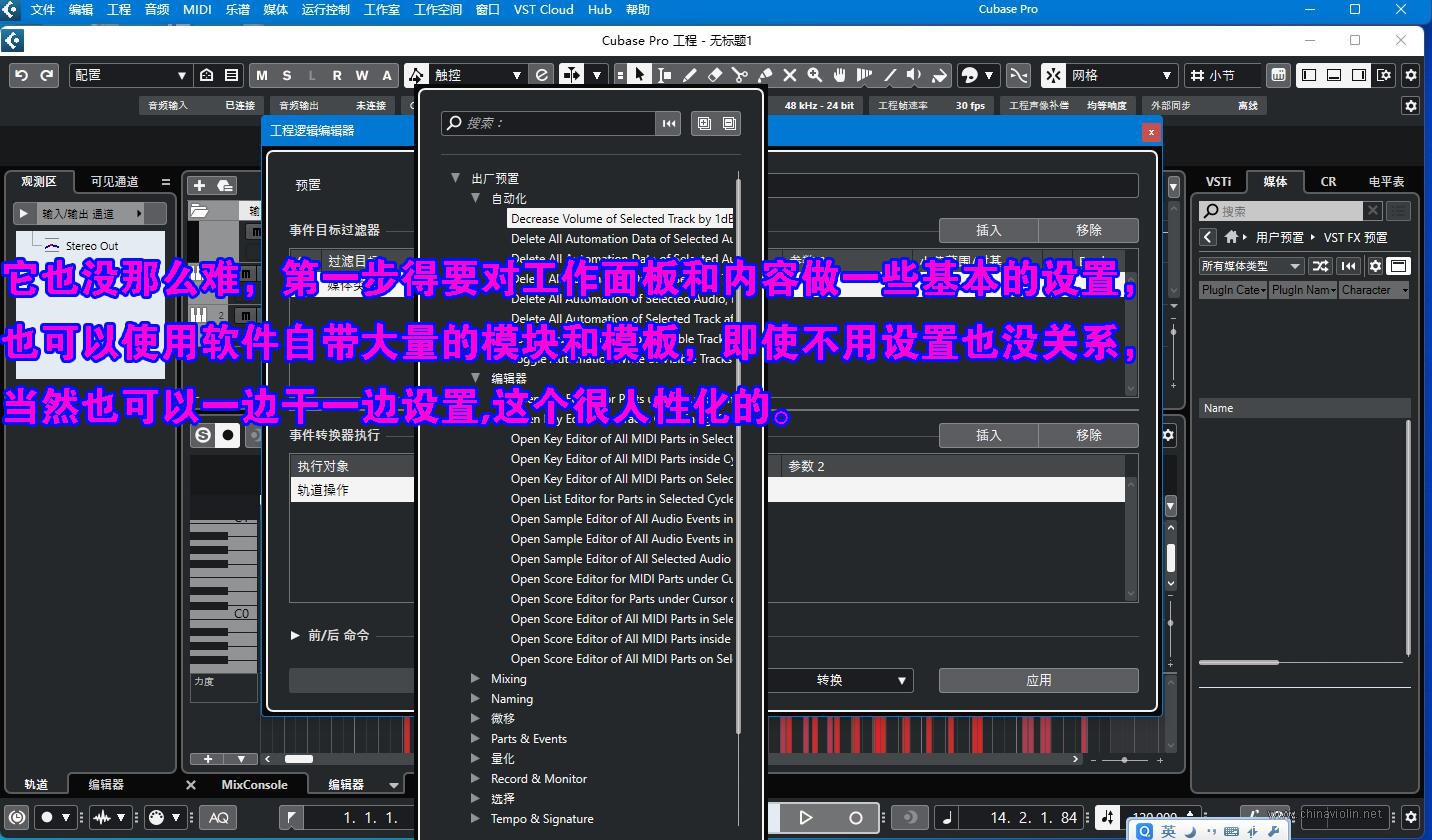Expand the 前/后 命令 section
1432x840 pixels.
click(295, 635)
